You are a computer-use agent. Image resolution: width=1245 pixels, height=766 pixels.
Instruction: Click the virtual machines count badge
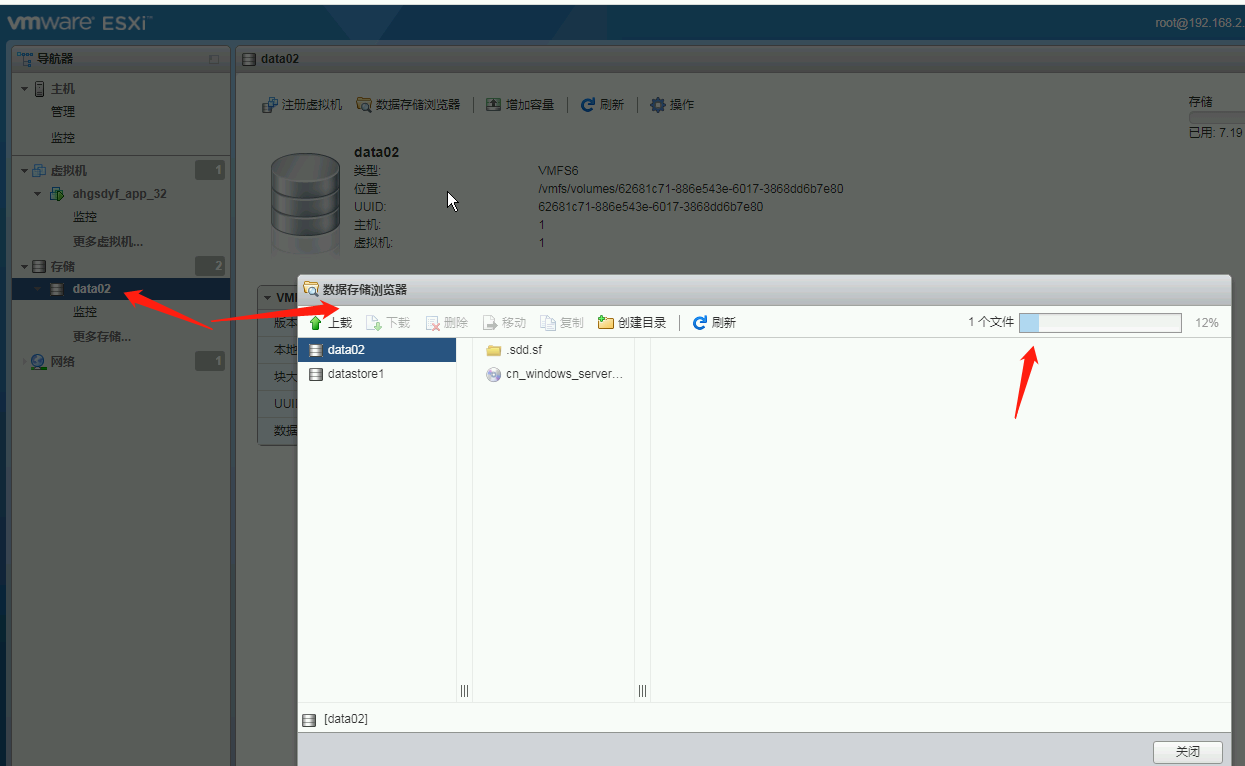pyautogui.click(x=210, y=171)
